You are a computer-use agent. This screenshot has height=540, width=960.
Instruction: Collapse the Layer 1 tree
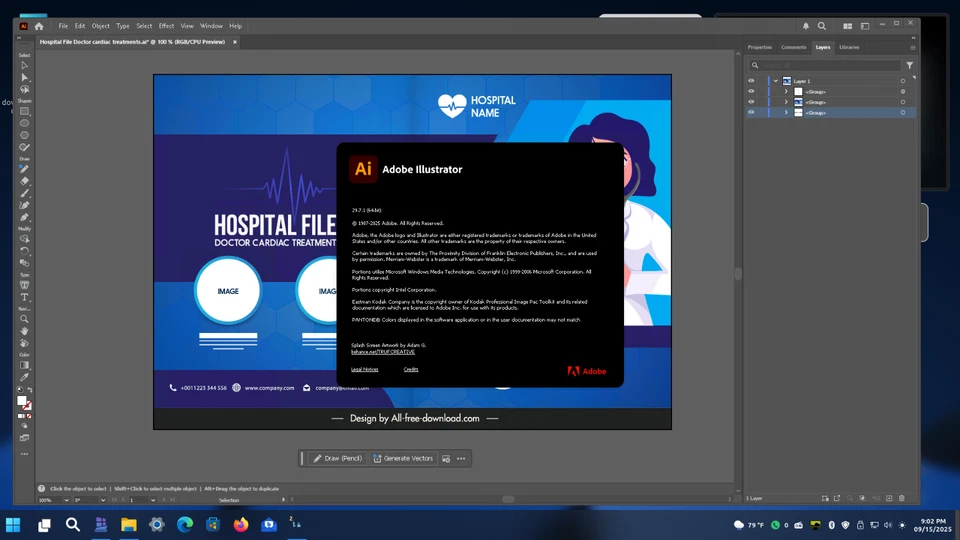775,81
